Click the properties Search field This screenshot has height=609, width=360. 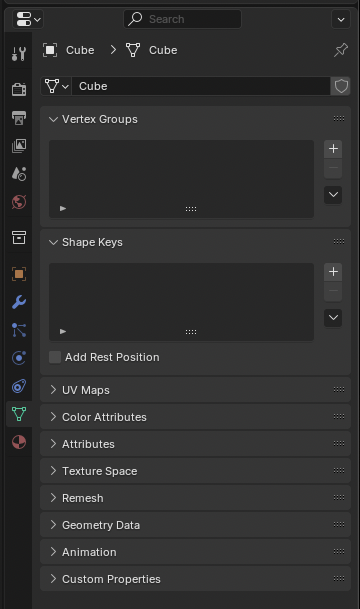pos(182,19)
